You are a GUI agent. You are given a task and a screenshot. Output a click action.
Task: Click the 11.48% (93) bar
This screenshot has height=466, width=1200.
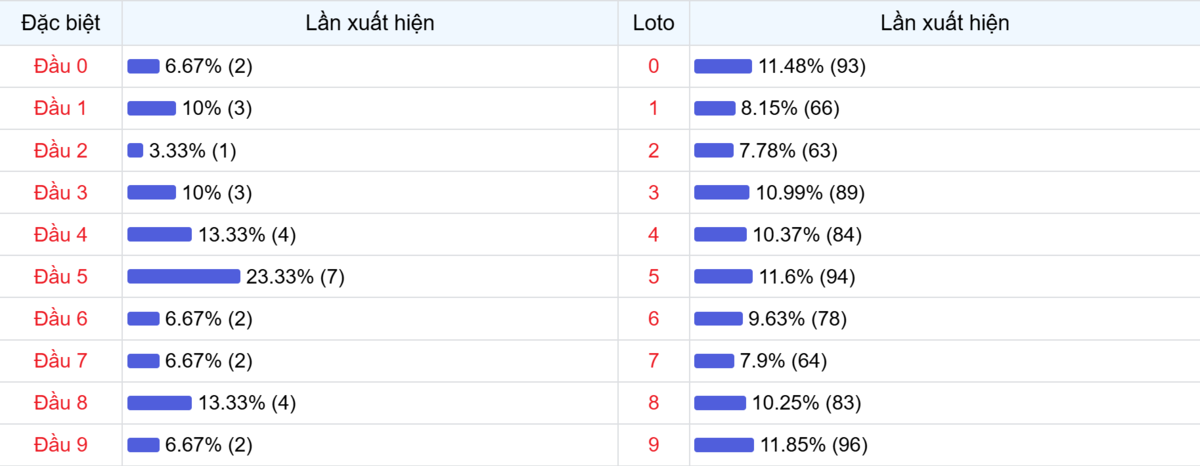point(723,66)
